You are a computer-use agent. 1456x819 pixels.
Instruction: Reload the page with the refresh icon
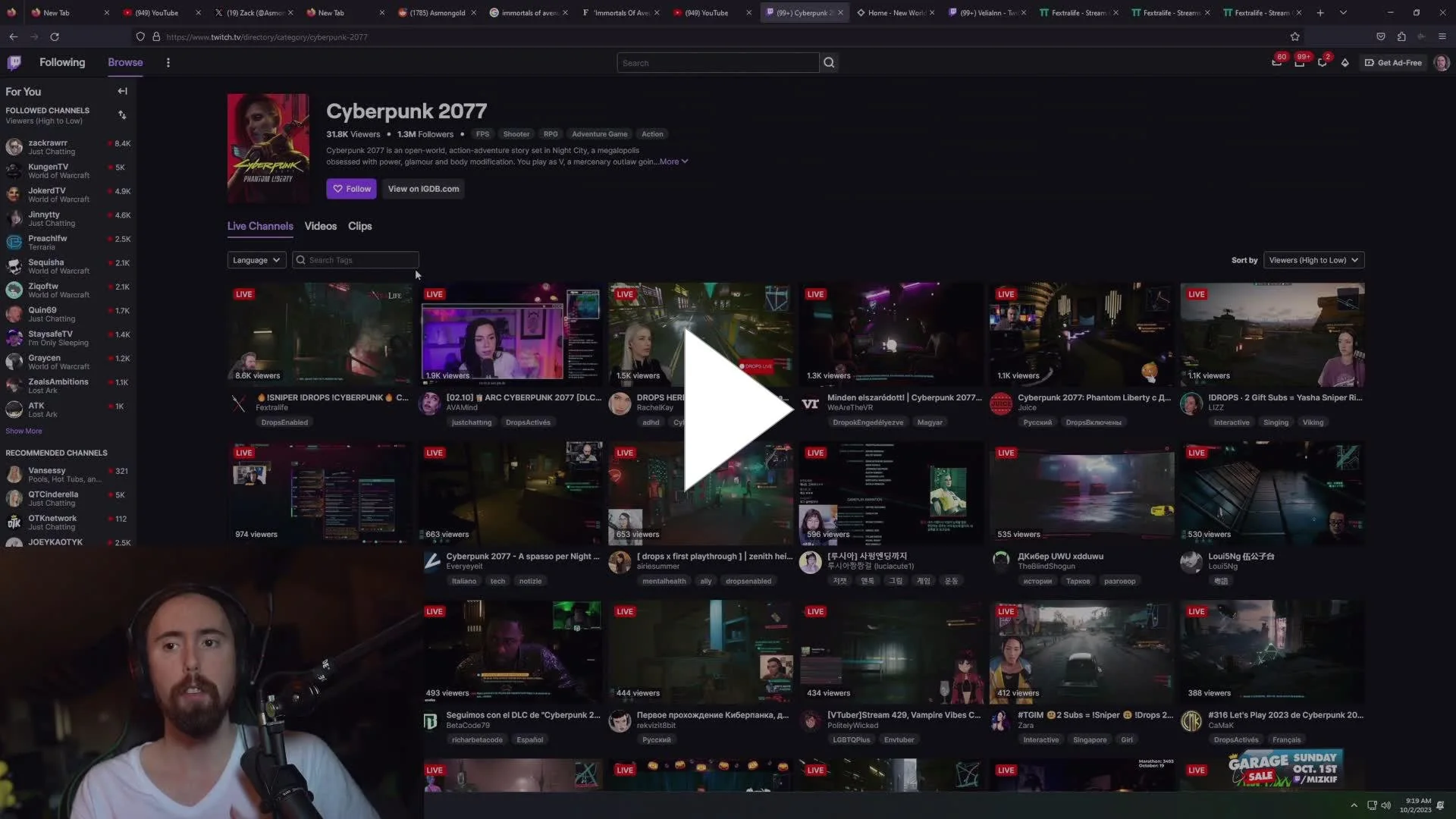tap(55, 36)
